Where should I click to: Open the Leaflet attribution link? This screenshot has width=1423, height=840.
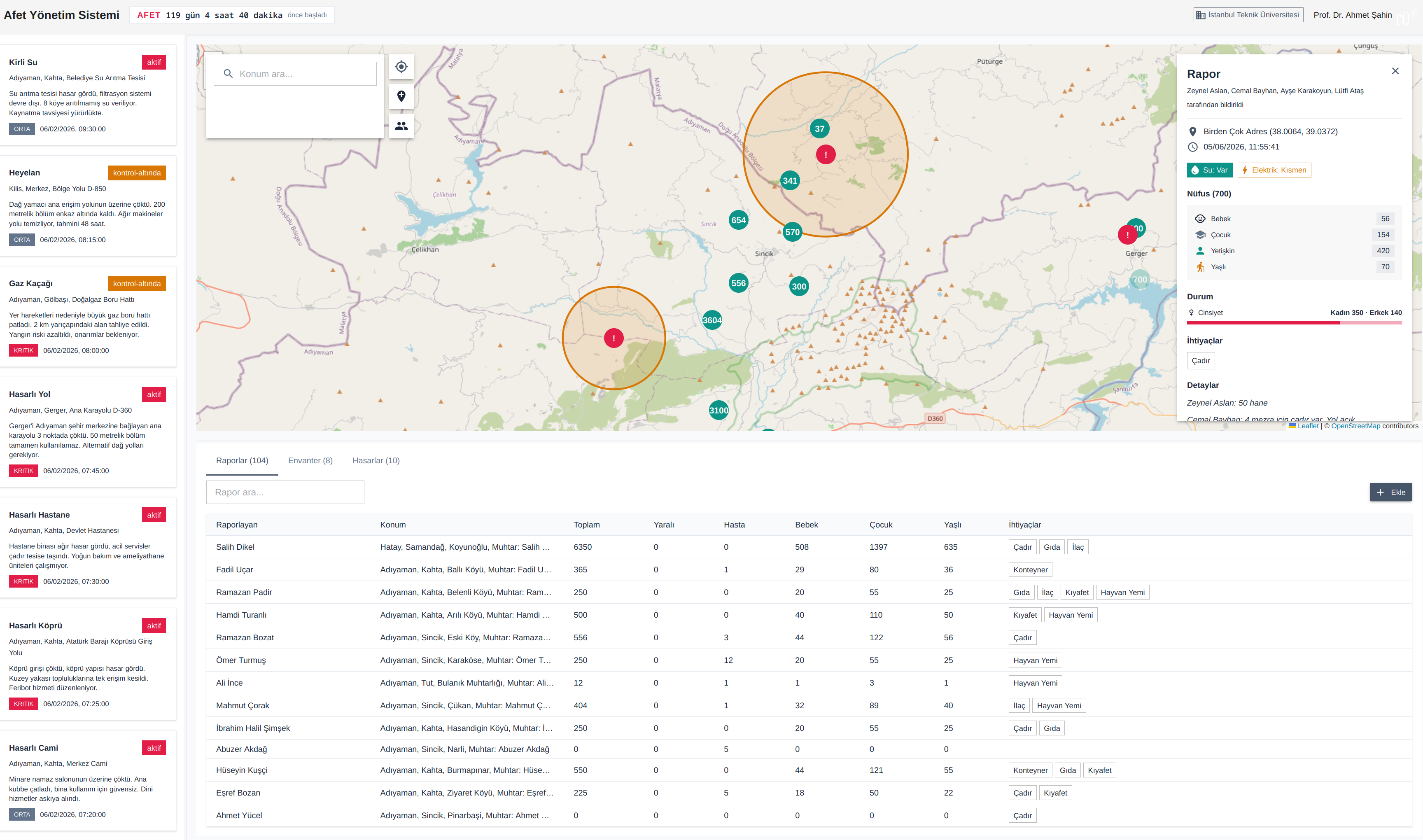pyautogui.click(x=1308, y=426)
